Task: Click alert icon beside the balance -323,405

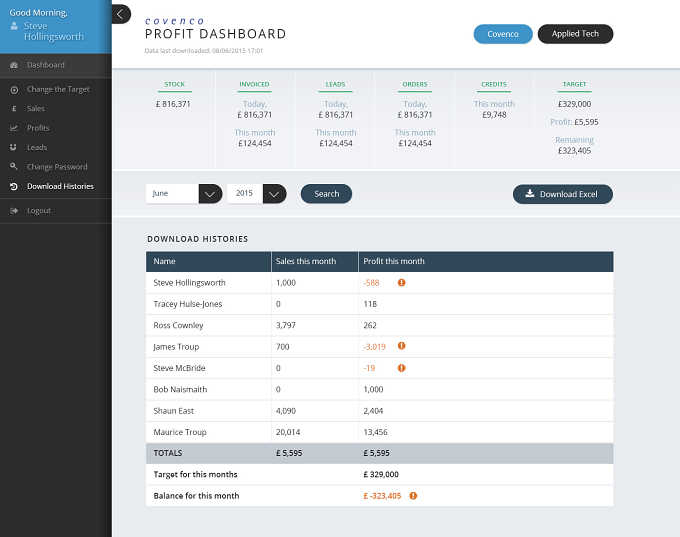Action: [x=413, y=496]
